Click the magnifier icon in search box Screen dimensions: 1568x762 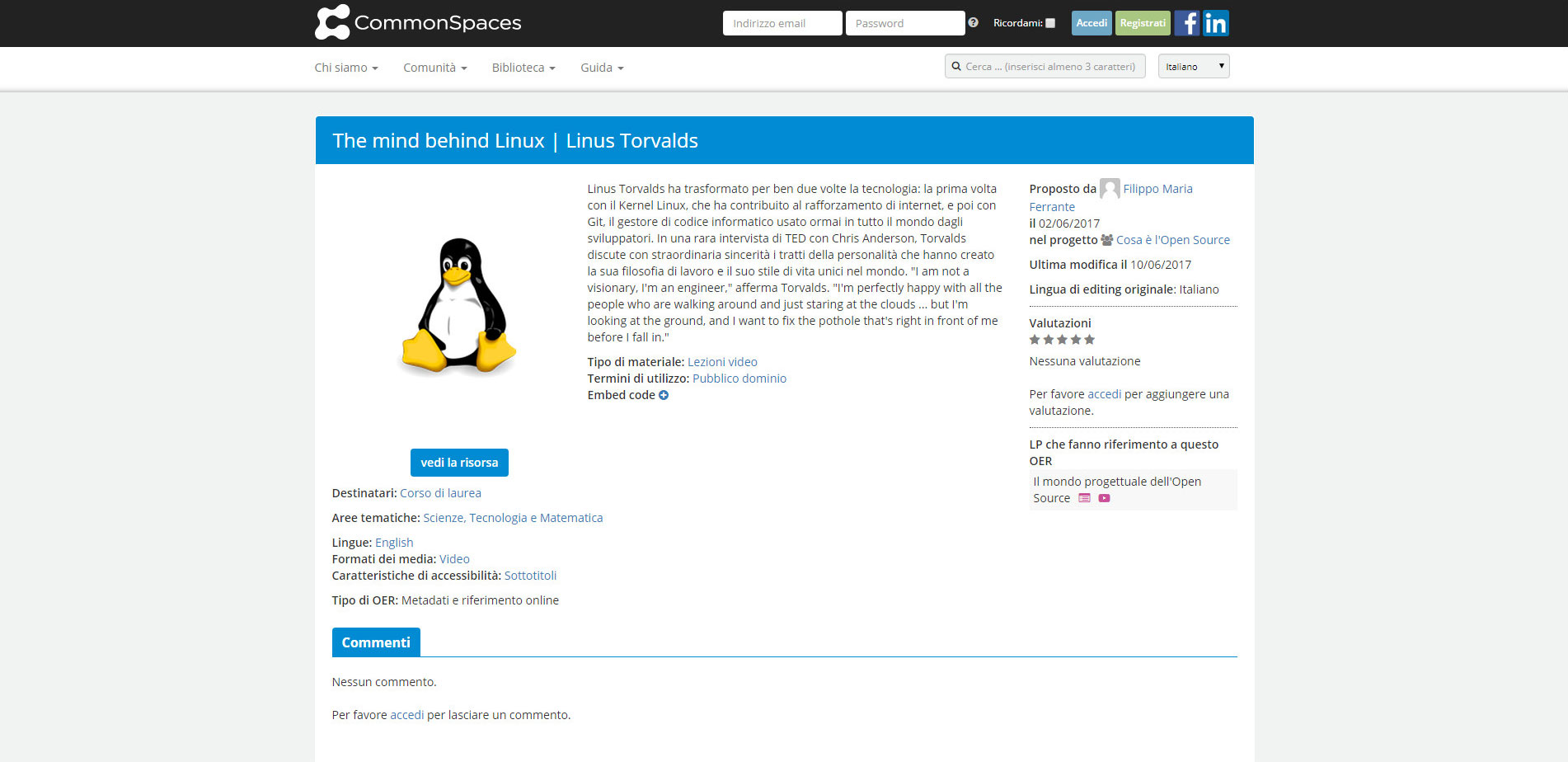click(956, 67)
